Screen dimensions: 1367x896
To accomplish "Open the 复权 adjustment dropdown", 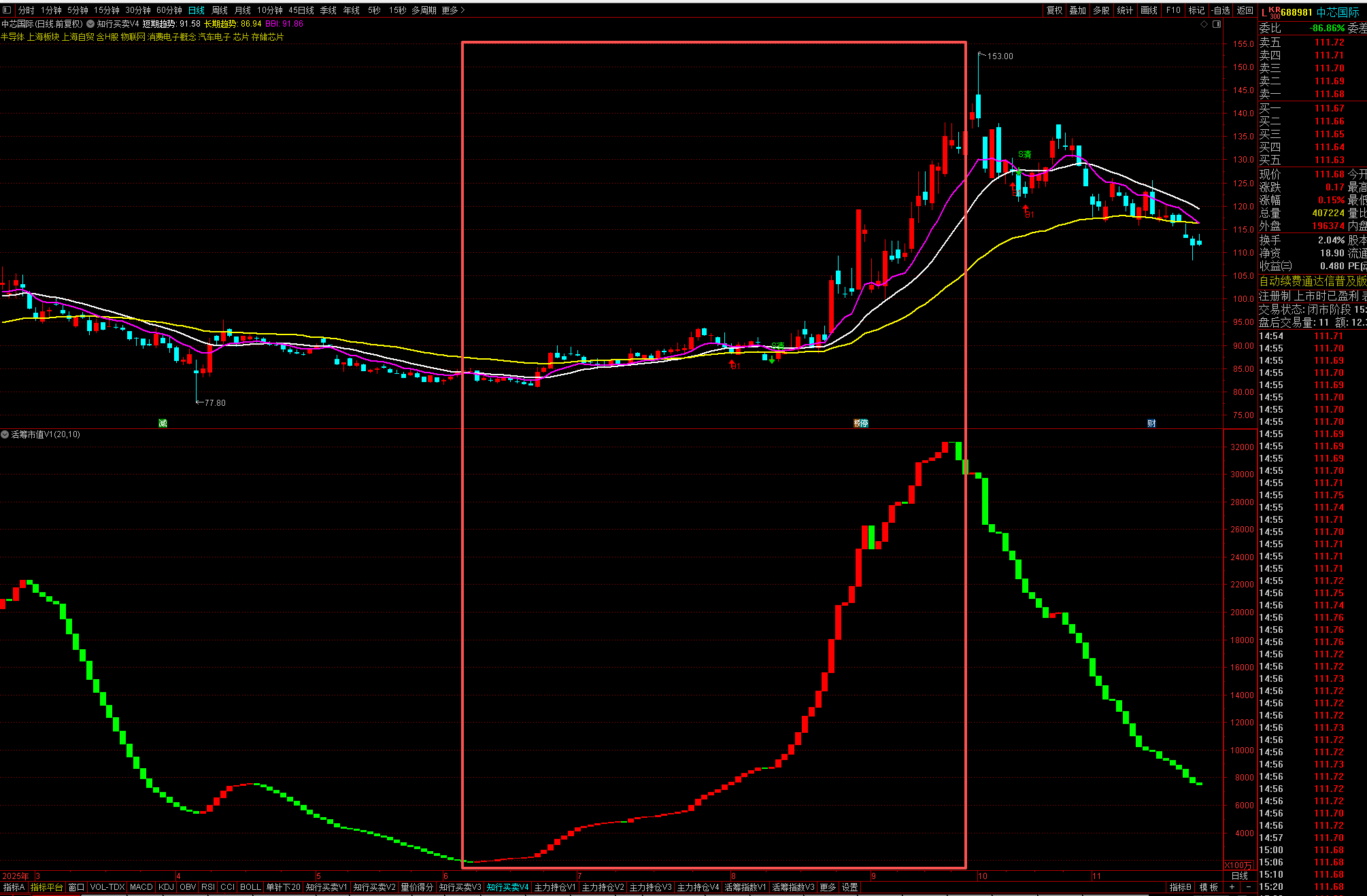I will [x=1054, y=10].
